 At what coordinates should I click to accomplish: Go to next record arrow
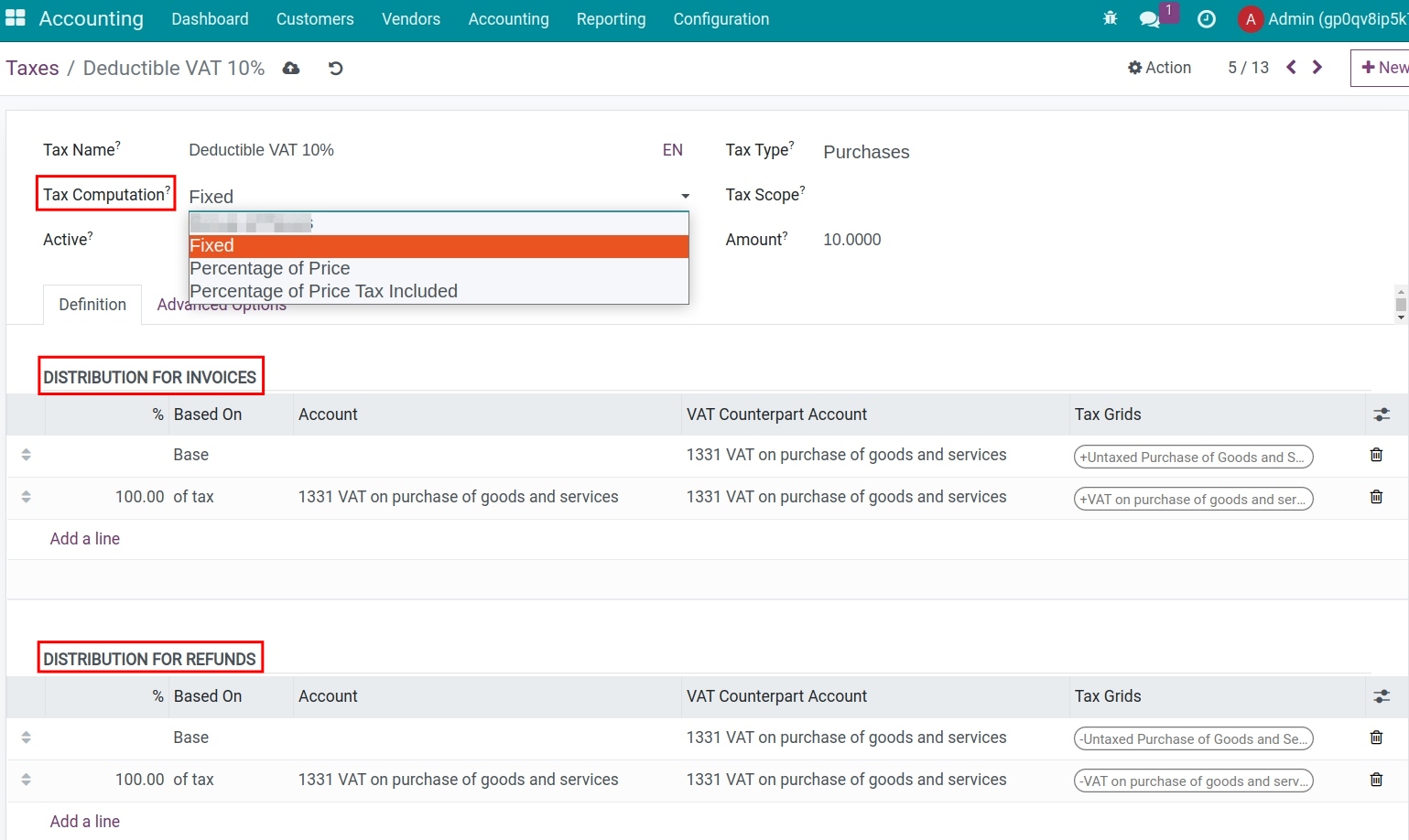click(1317, 68)
